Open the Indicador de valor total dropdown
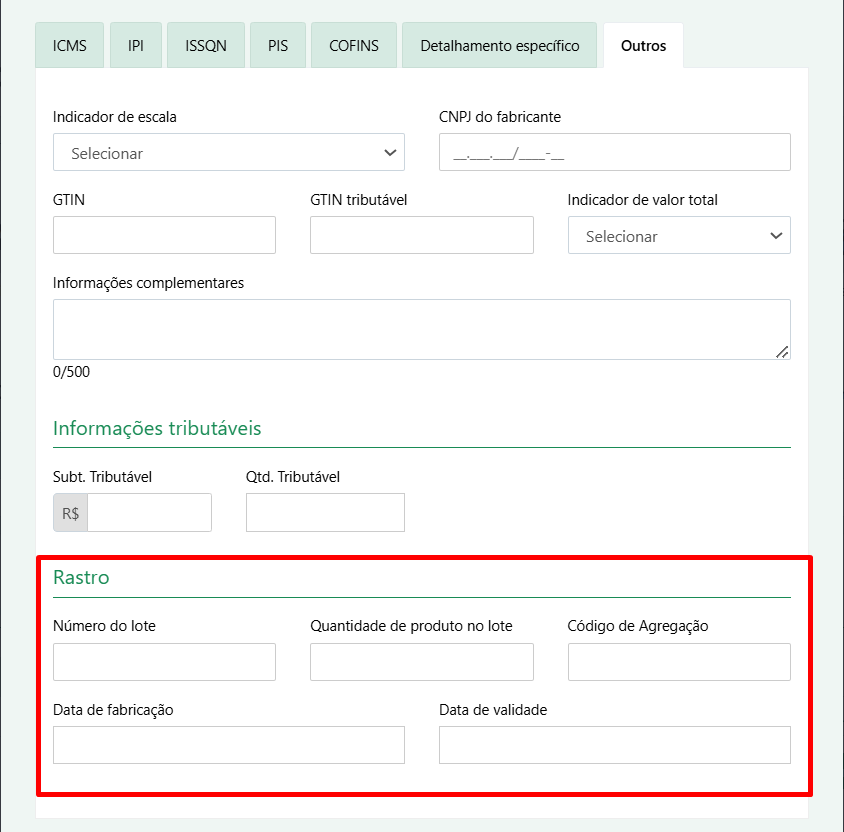The height and width of the screenshot is (832, 844). [x=679, y=235]
